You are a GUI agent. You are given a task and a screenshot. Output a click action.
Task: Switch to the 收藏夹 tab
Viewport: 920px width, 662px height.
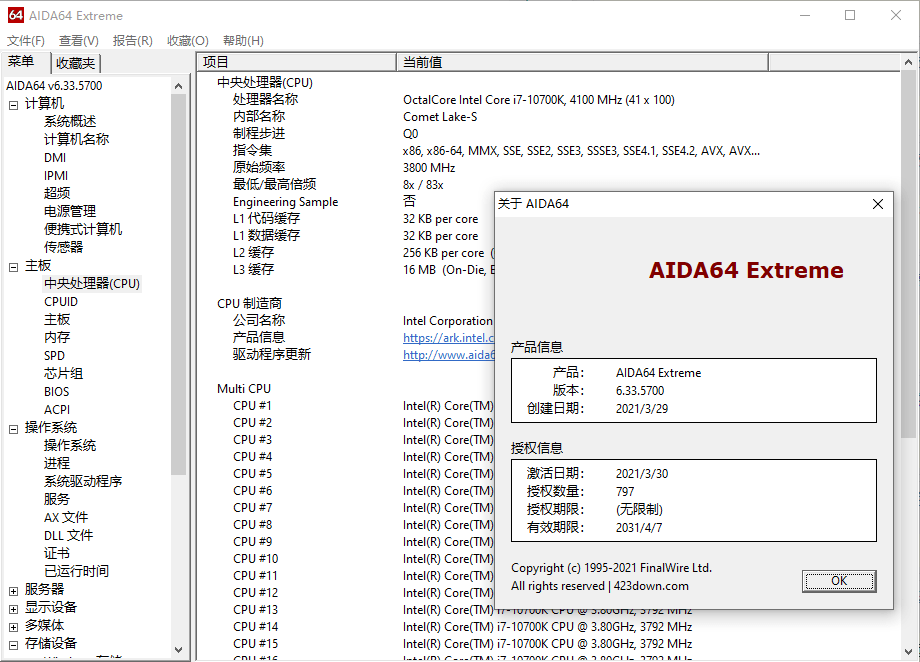pyautogui.click(x=75, y=63)
